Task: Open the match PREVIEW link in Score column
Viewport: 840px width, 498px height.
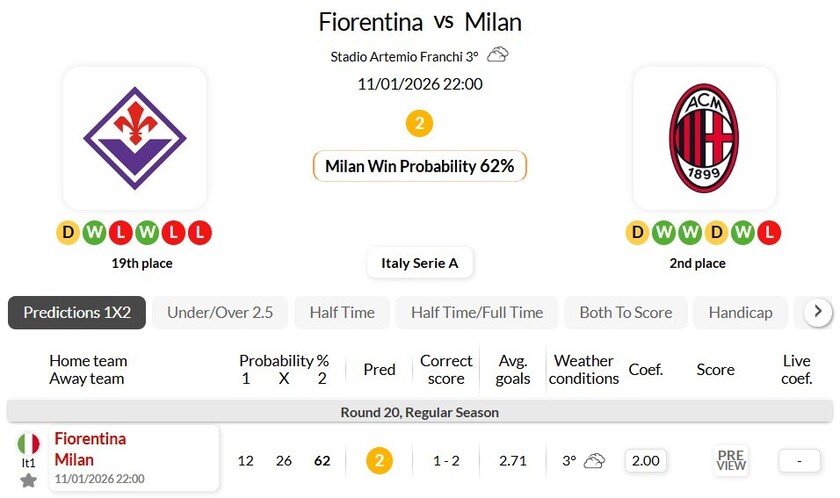Action: 731,460
